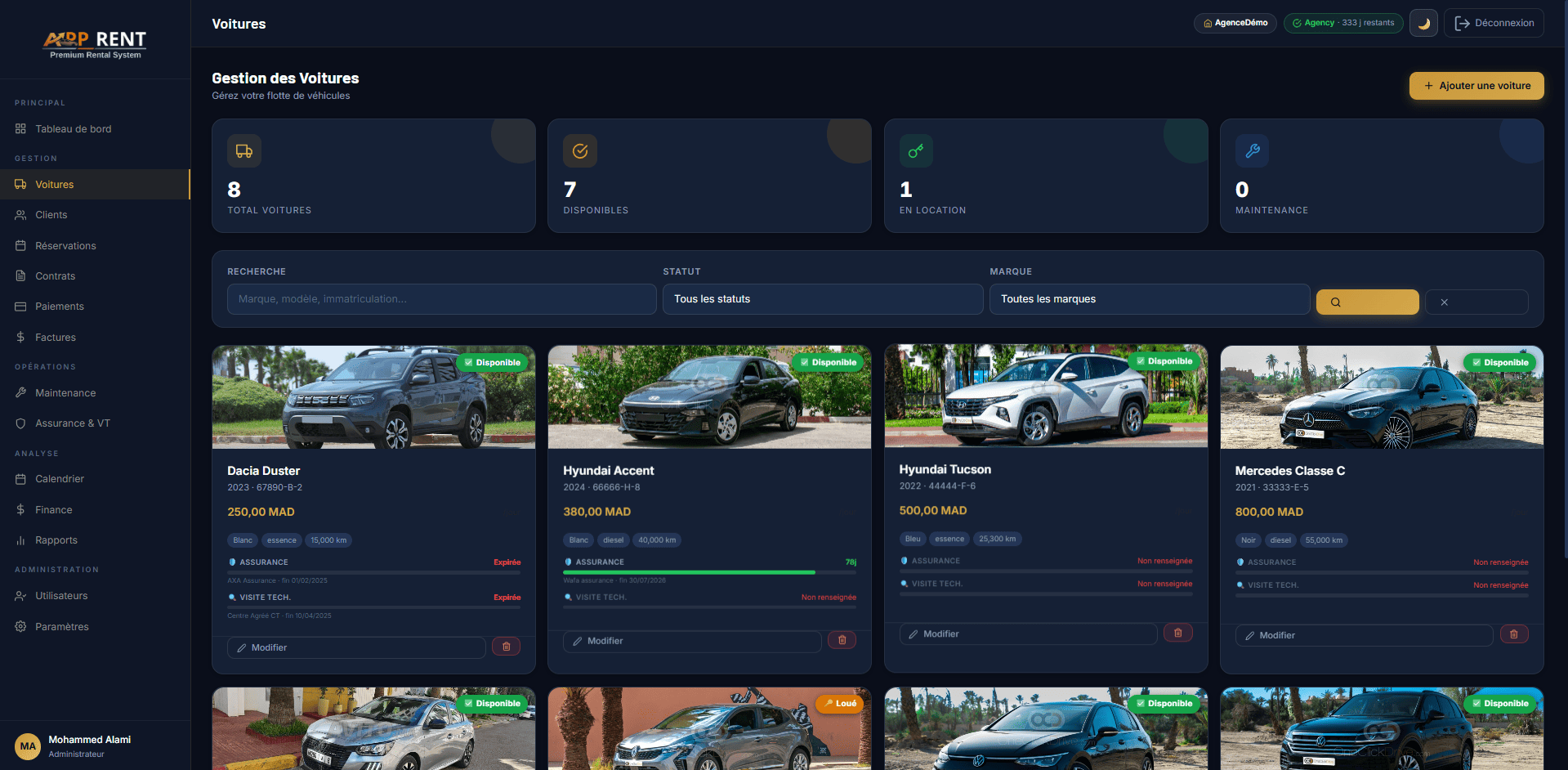Select Voitures in the sidebar
The width and height of the screenshot is (1568, 770).
pyautogui.click(x=95, y=185)
